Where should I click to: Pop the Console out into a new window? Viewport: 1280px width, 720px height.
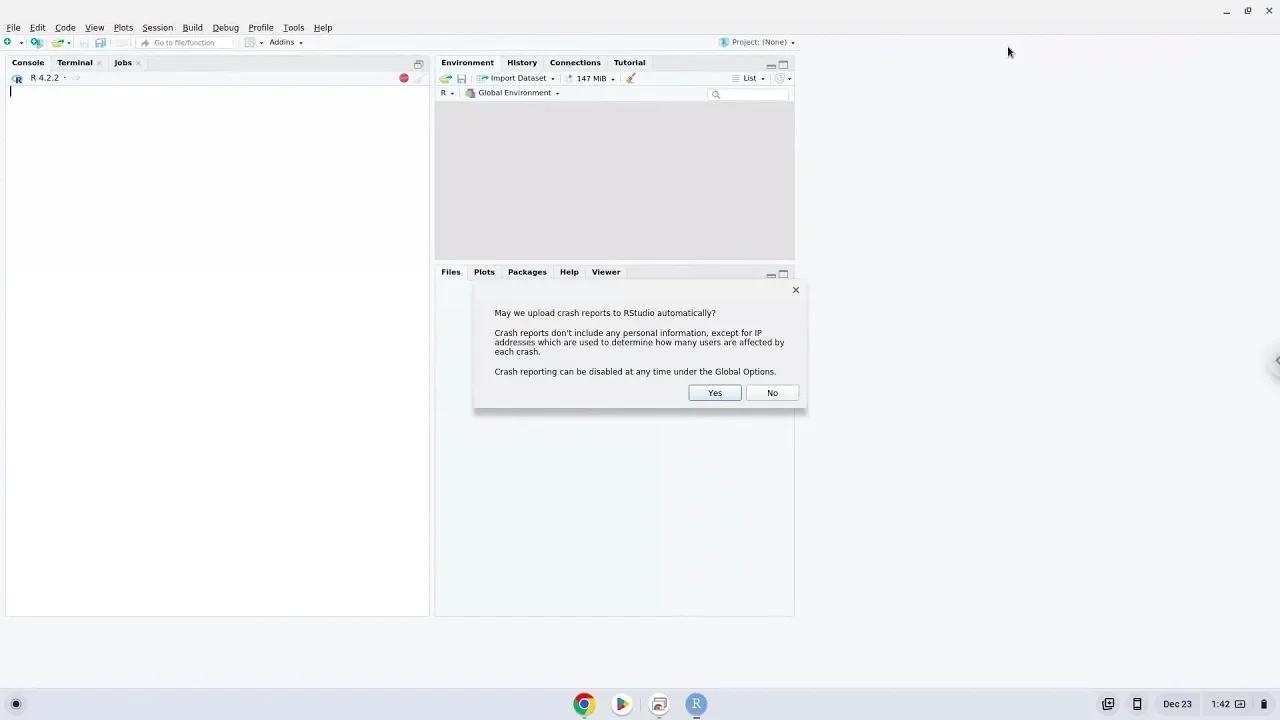point(418,63)
